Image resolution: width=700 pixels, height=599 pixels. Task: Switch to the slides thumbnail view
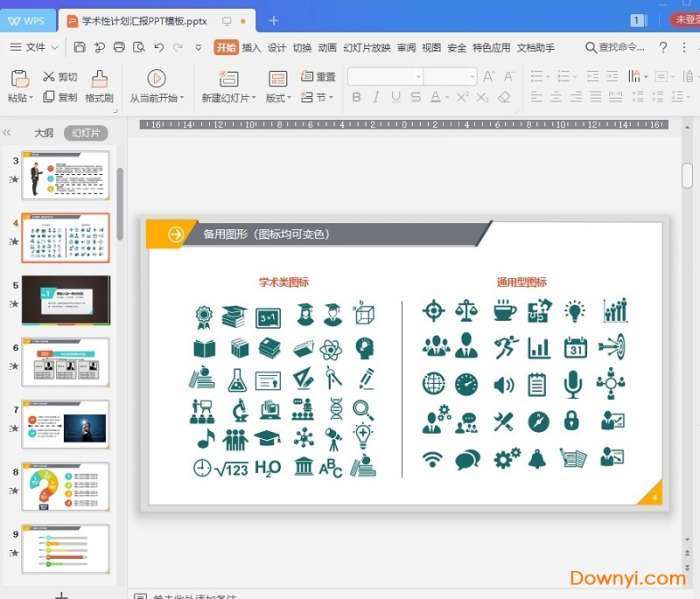point(86,133)
